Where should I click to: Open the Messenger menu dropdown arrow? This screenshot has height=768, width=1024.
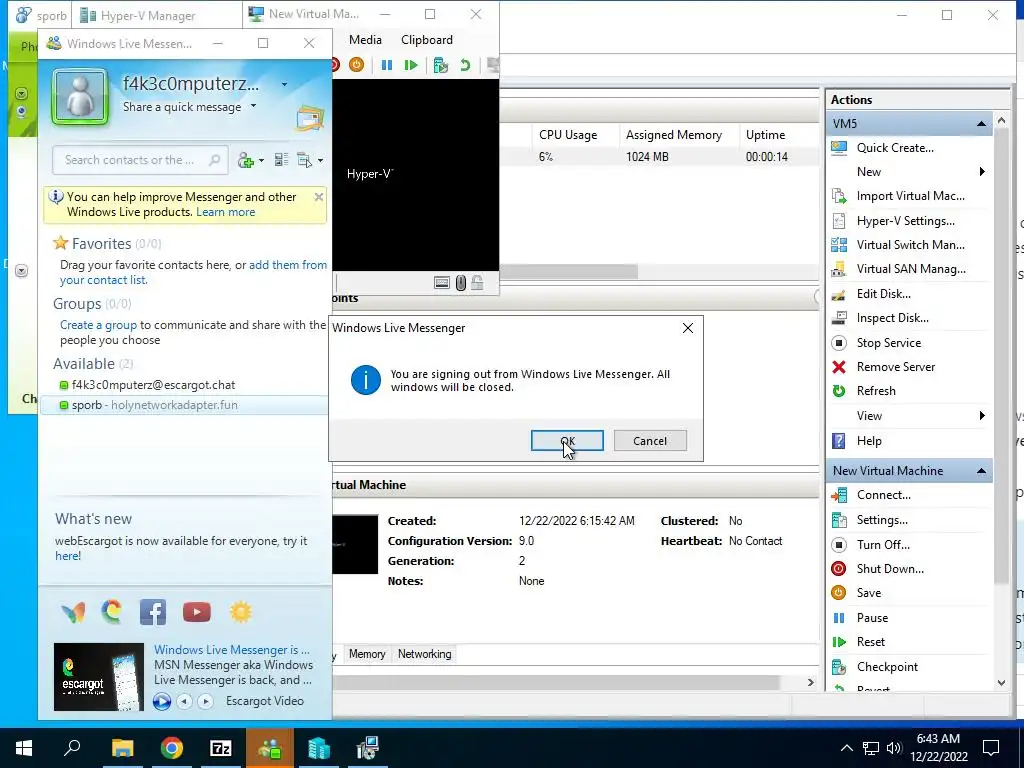(x=320, y=161)
